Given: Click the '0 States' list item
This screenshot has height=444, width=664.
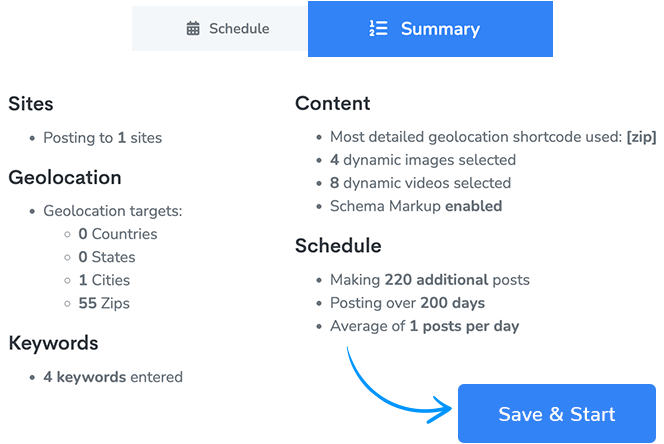Looking at the screenshot, I should click(107, 257).
